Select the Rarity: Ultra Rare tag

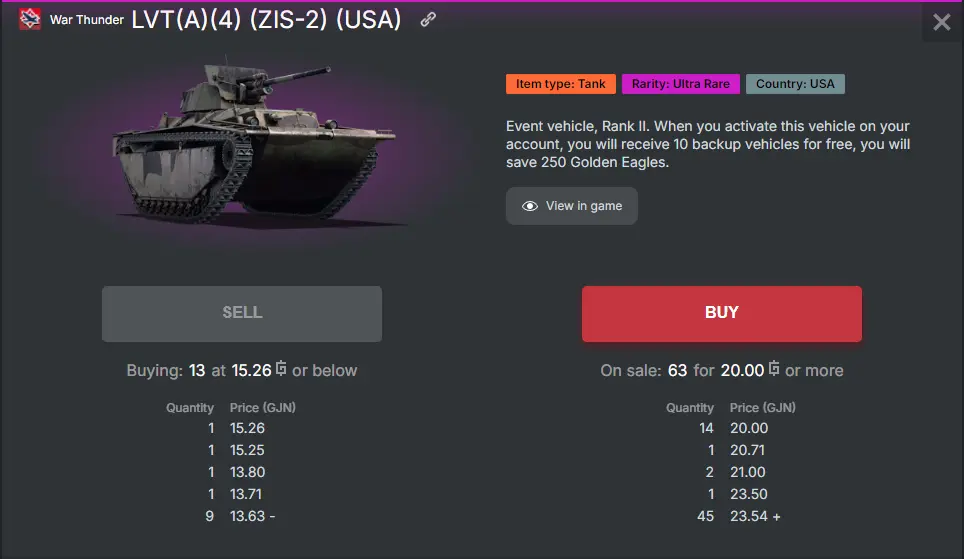pyautogui.click(x=680, y=84)
